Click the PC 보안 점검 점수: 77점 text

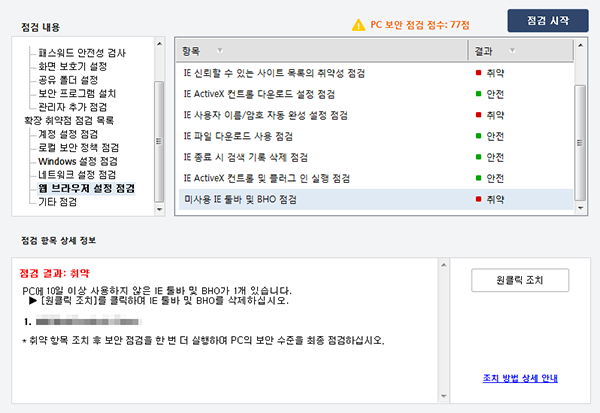tap(420, 25)
